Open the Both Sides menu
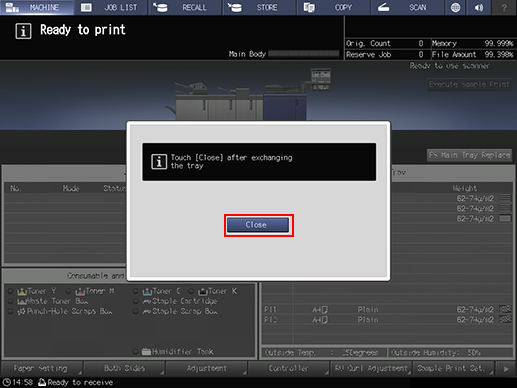This screenshot has height=388, width=517. (x=124, y=368)
